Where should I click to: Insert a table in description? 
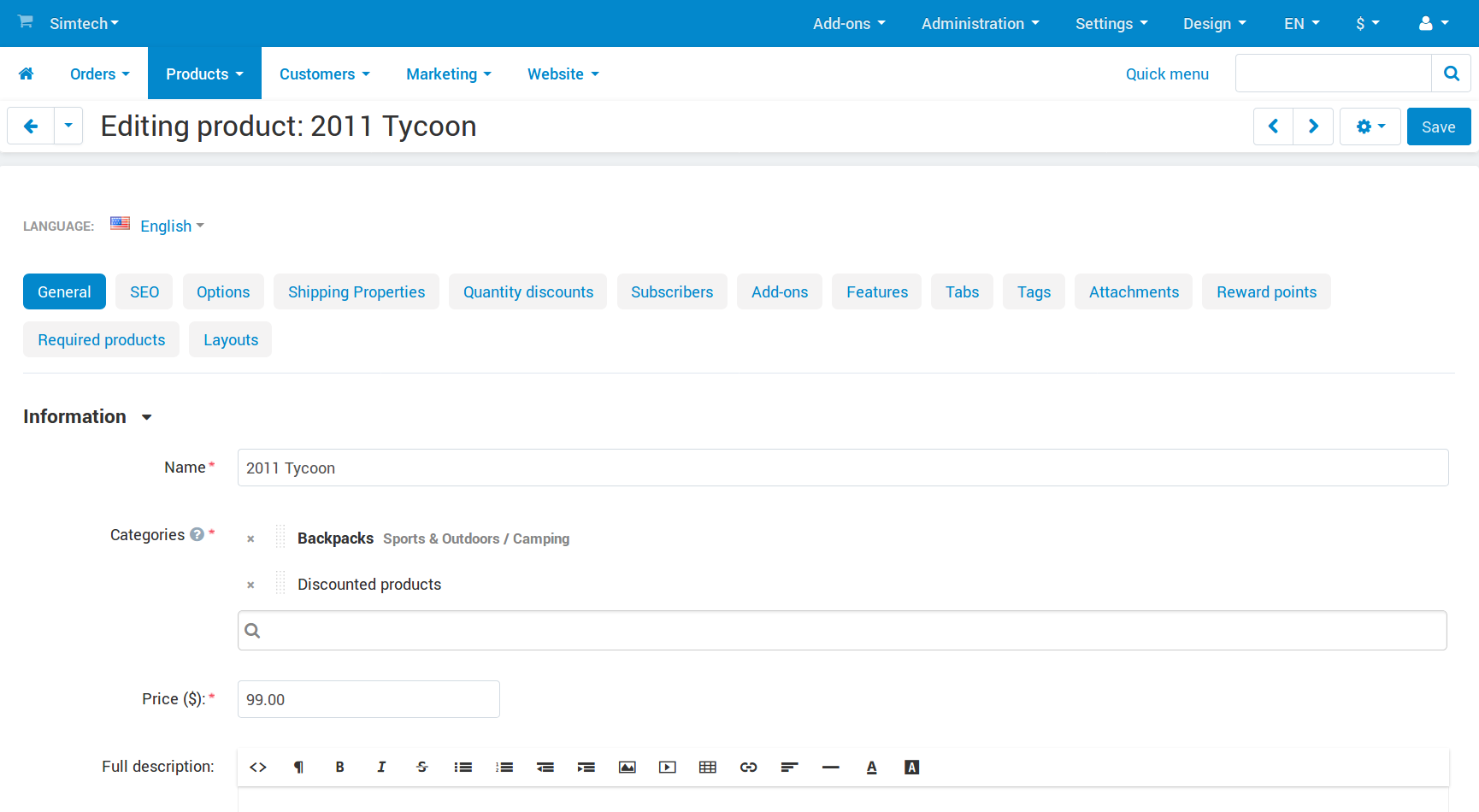point(708,768)
